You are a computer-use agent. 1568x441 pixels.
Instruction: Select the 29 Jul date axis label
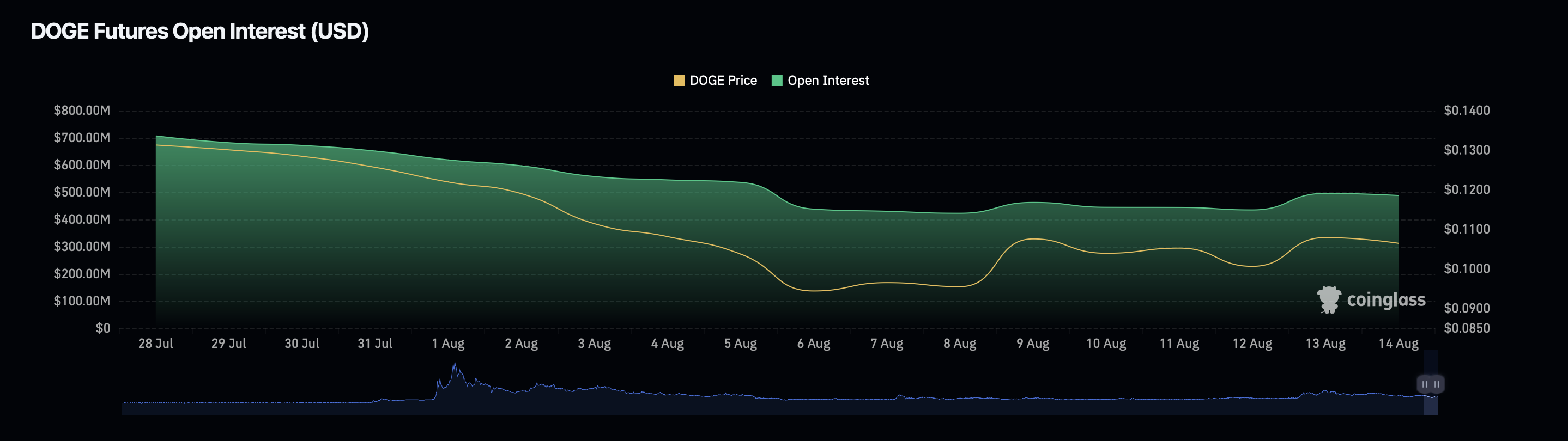(229, 343)
